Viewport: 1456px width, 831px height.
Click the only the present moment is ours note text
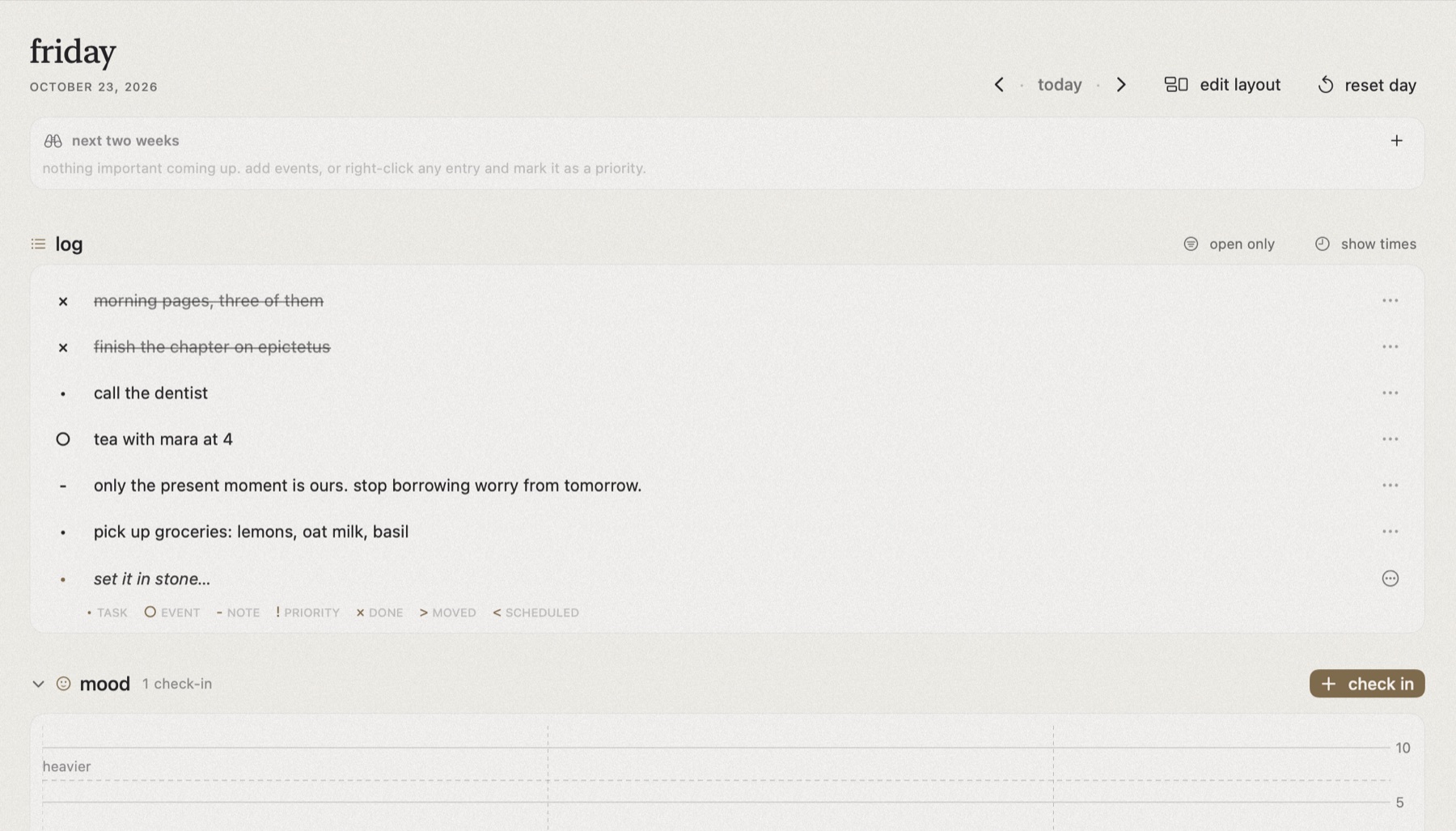(x=367, y=485)
